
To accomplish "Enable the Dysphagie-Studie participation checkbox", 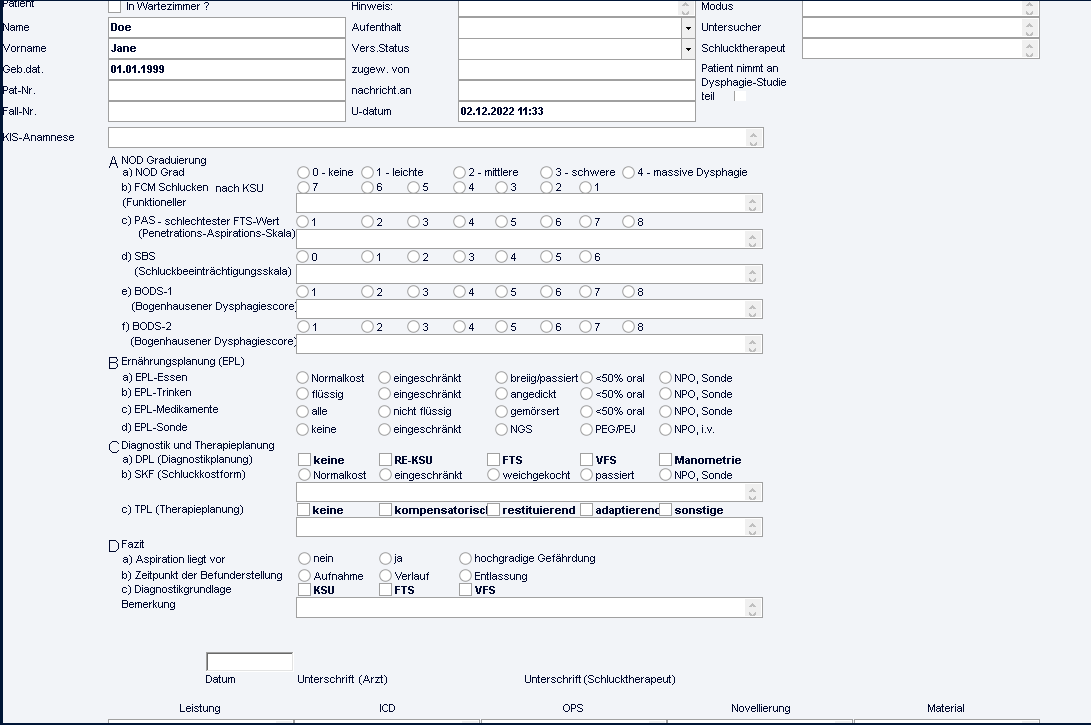I will 740,96.
